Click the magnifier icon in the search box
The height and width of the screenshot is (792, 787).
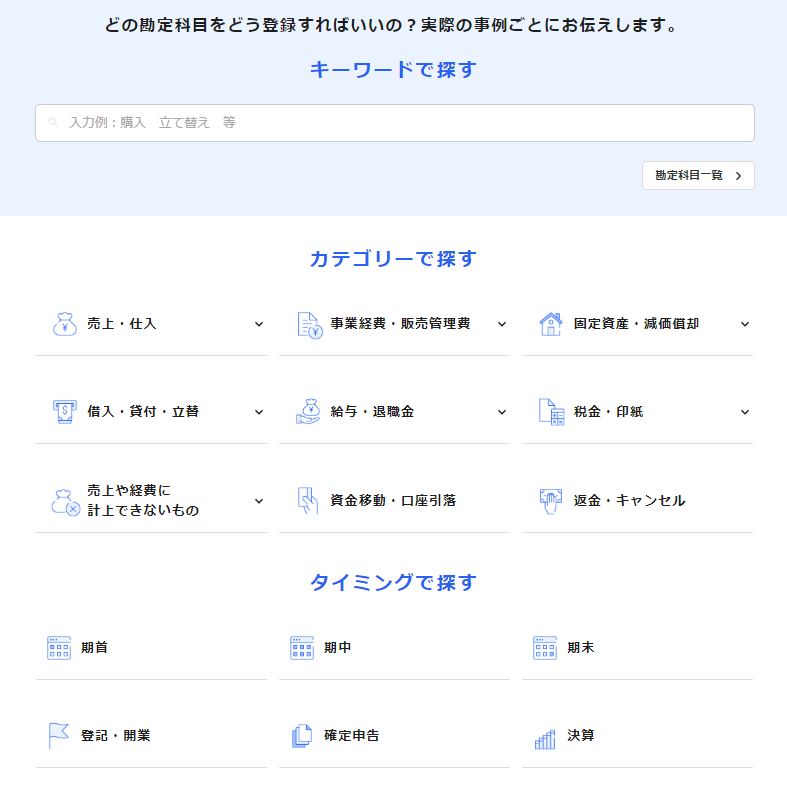coord(53,122)
